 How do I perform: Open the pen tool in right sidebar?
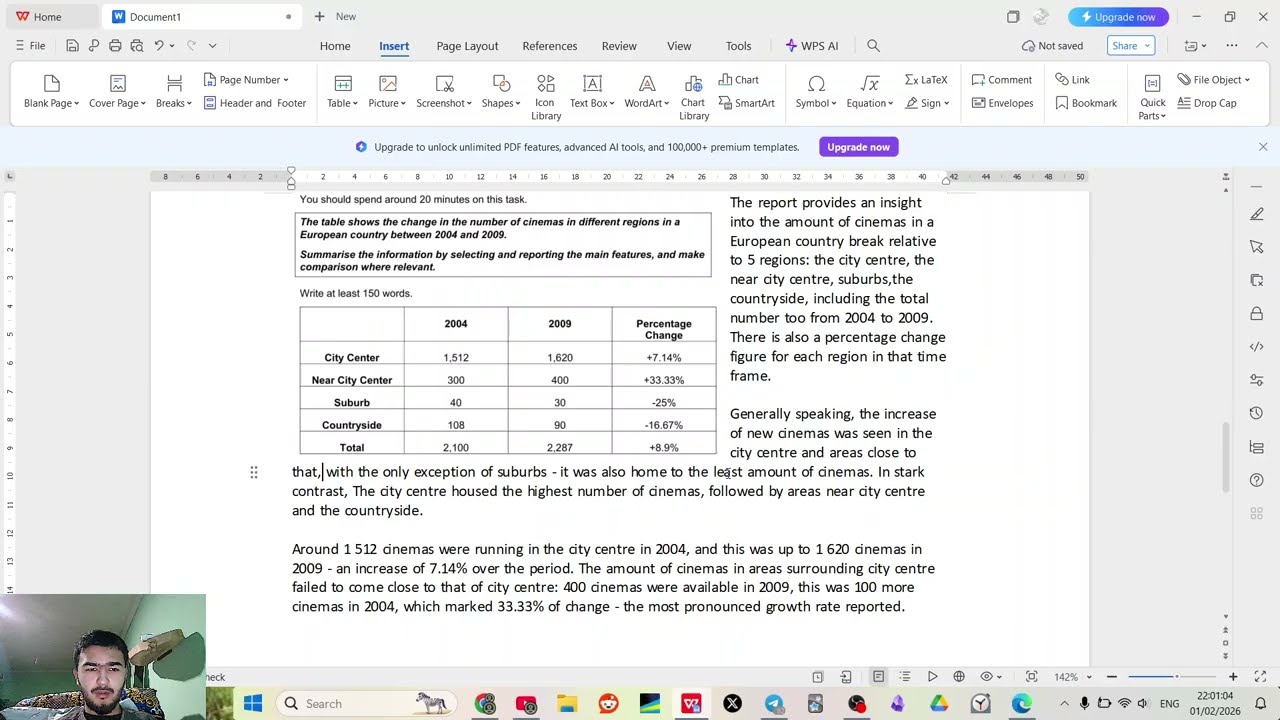click(x=1257, y=214)
